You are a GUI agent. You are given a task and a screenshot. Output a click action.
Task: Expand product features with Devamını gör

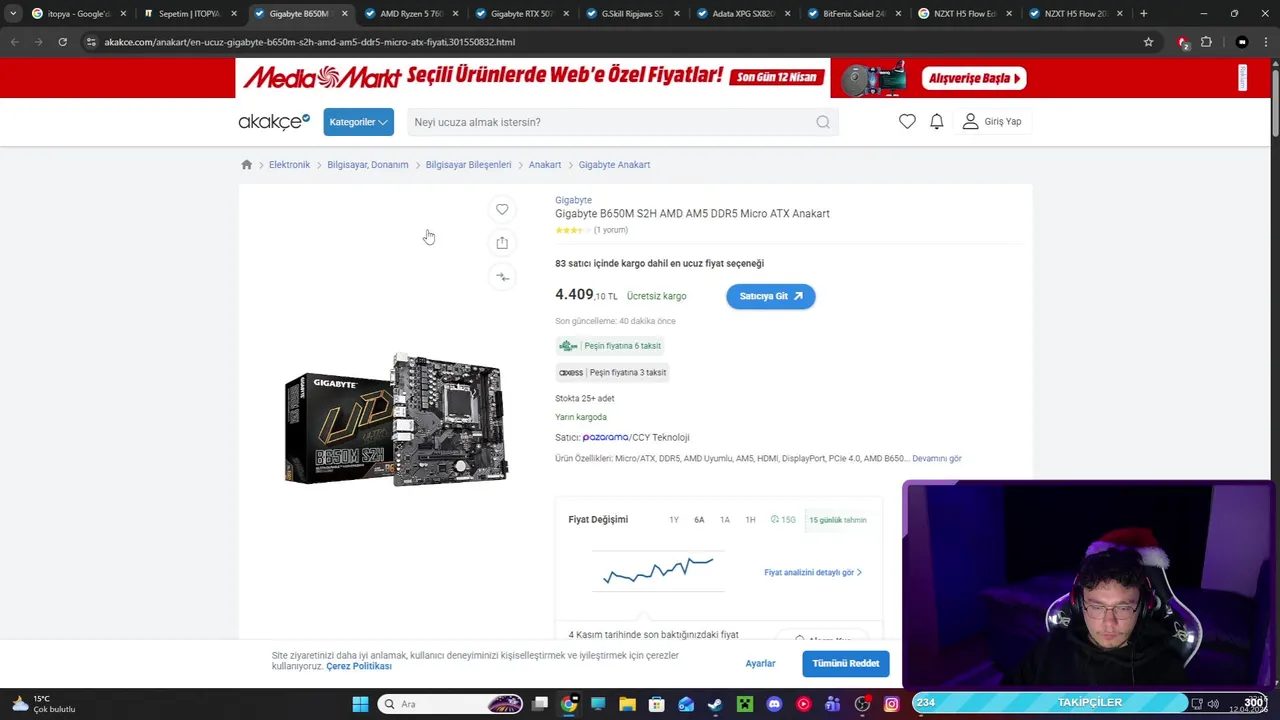936,458
